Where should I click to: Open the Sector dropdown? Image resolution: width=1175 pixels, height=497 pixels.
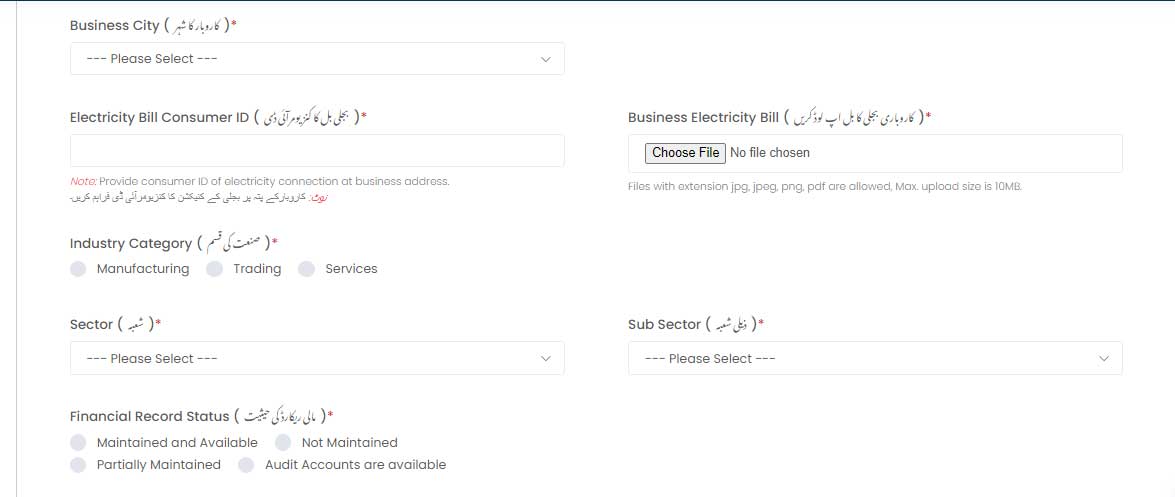(317, 358)
